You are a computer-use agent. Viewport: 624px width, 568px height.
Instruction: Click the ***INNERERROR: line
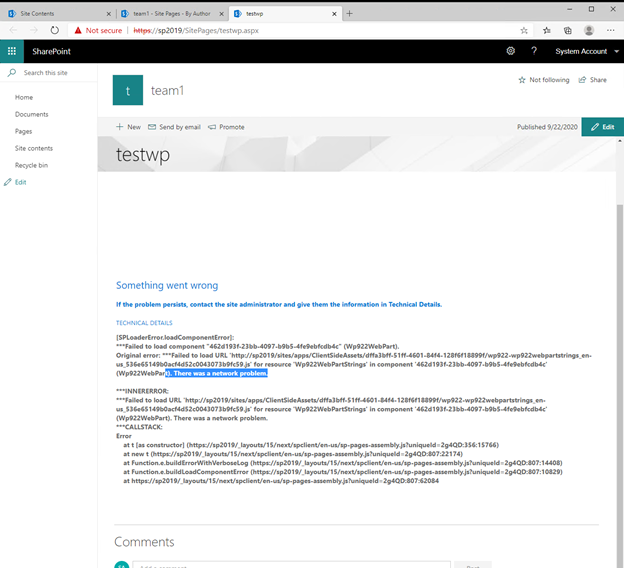(x=142, y=391)
